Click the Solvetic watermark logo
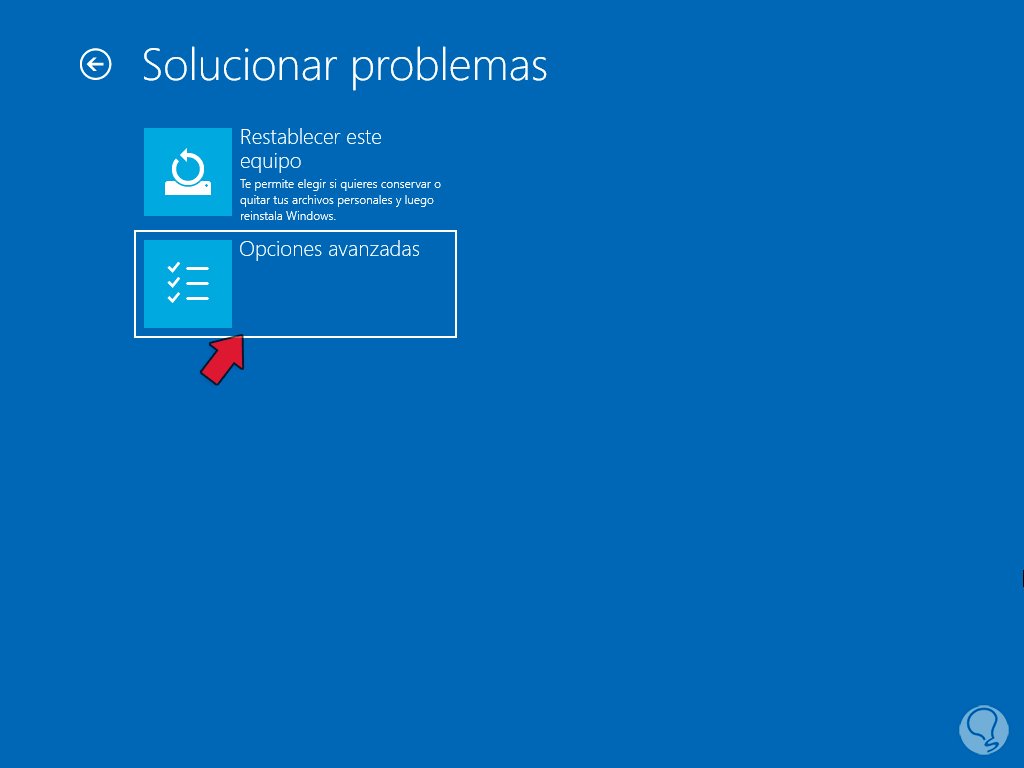Viewport: 1024px width, 768px height. 984,729
